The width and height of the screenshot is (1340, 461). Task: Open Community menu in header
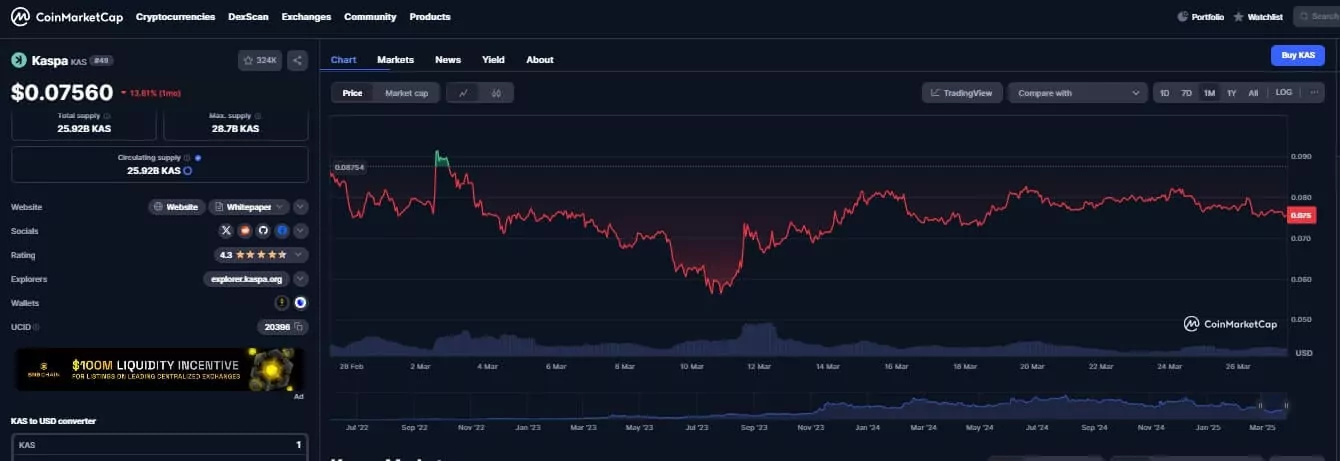[x=370, y=17]
